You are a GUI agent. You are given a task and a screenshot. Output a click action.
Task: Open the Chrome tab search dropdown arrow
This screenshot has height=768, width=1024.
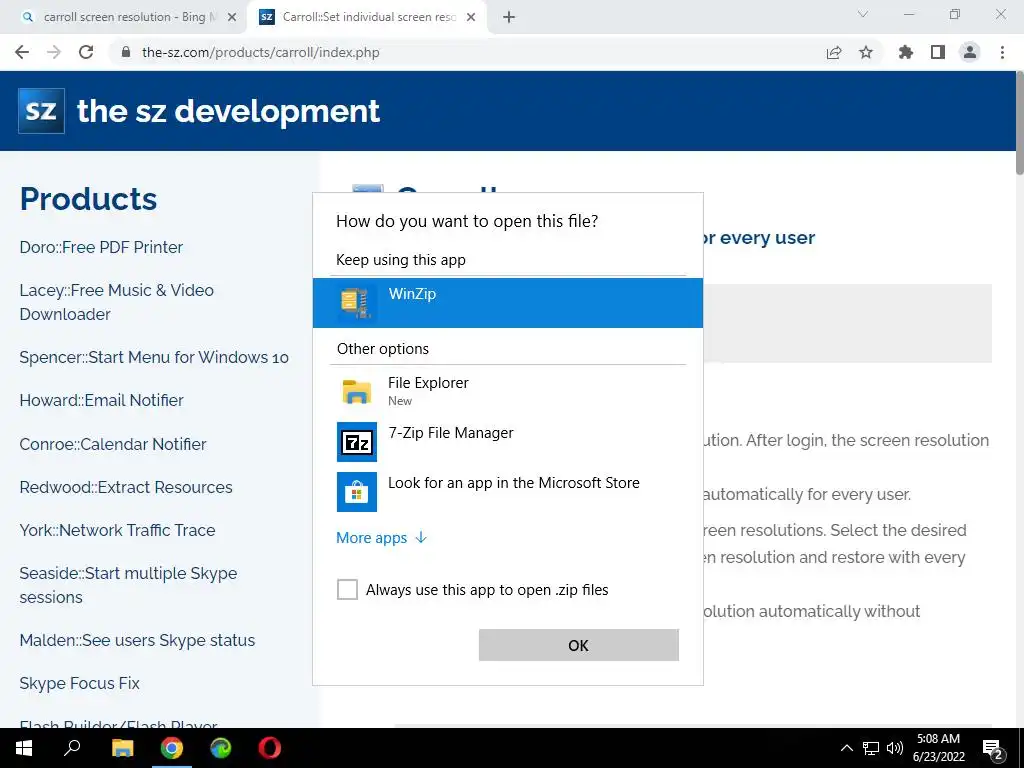point(863,14)
